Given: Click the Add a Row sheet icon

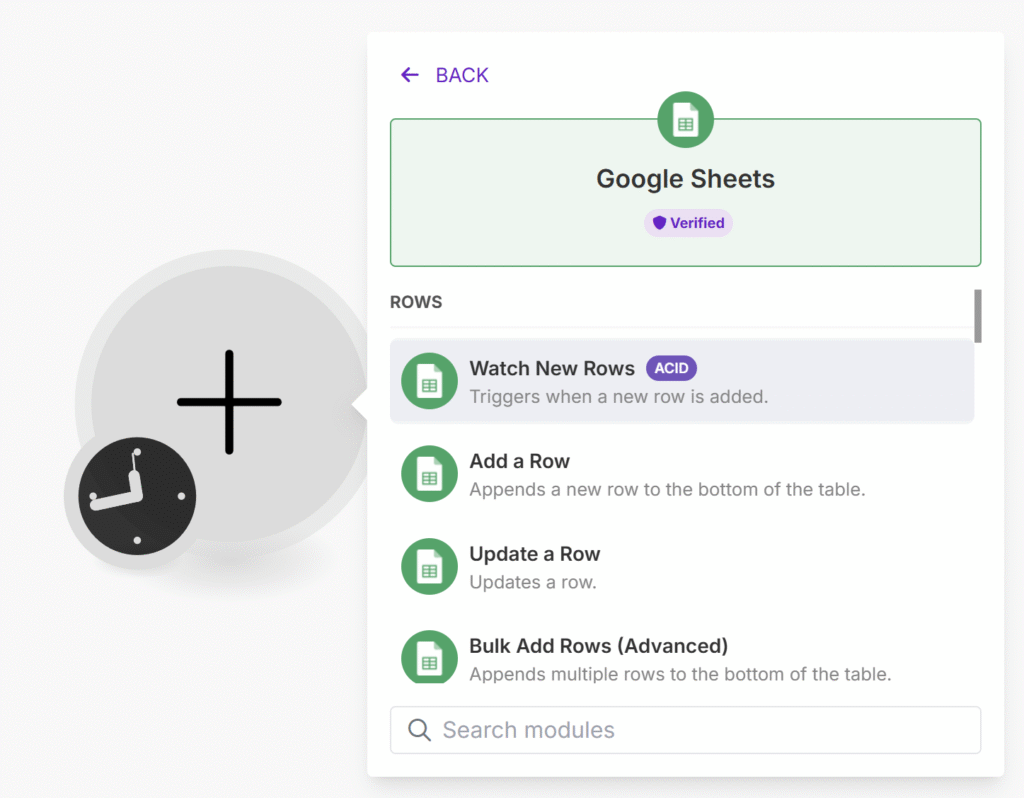Looking at the screenshot, I should [429, 474].
